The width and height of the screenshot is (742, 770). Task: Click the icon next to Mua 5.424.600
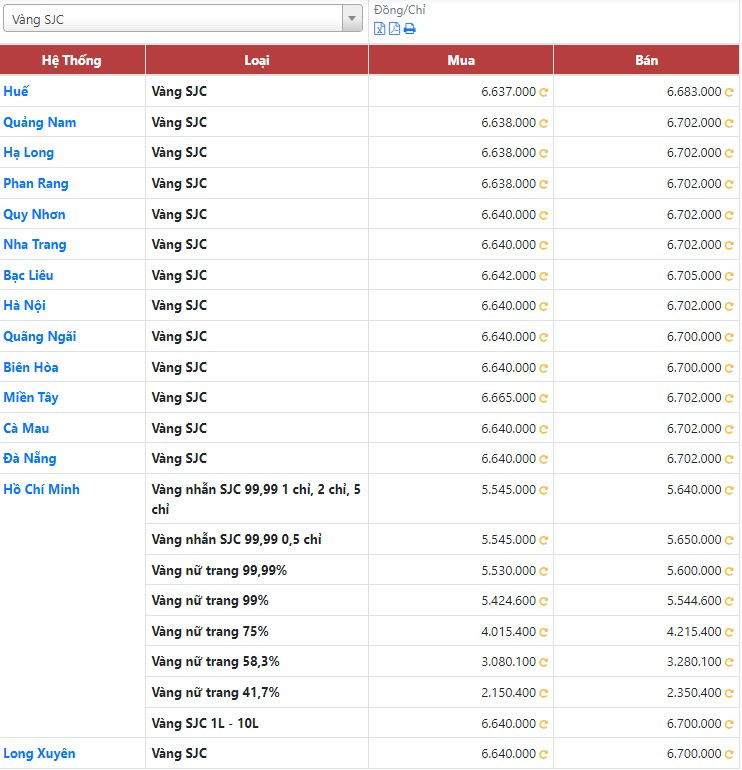pyautogui.click(x=543, y=601)
